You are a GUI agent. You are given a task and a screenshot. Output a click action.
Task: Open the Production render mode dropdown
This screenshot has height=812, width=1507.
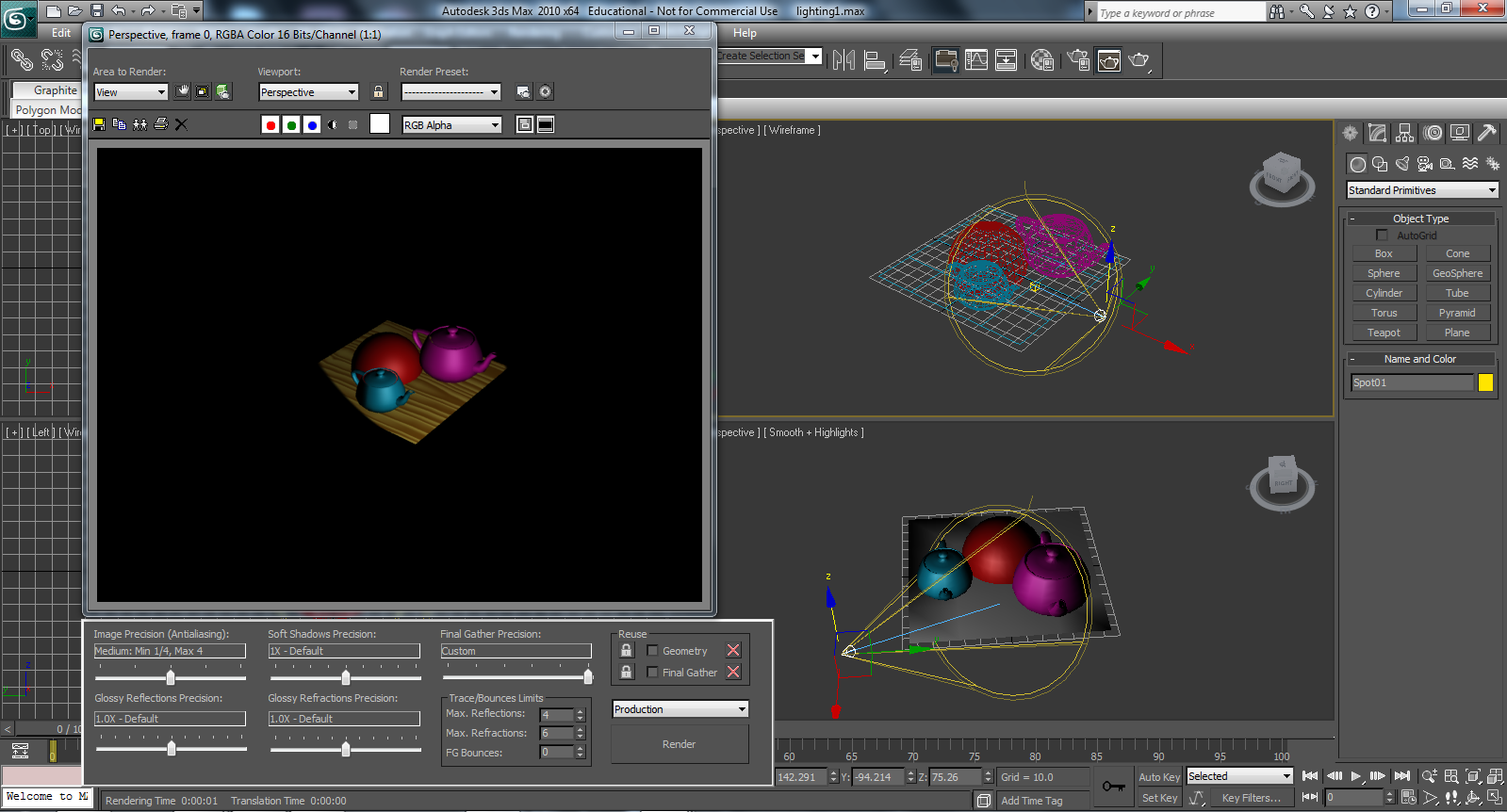tap(680, 709)
